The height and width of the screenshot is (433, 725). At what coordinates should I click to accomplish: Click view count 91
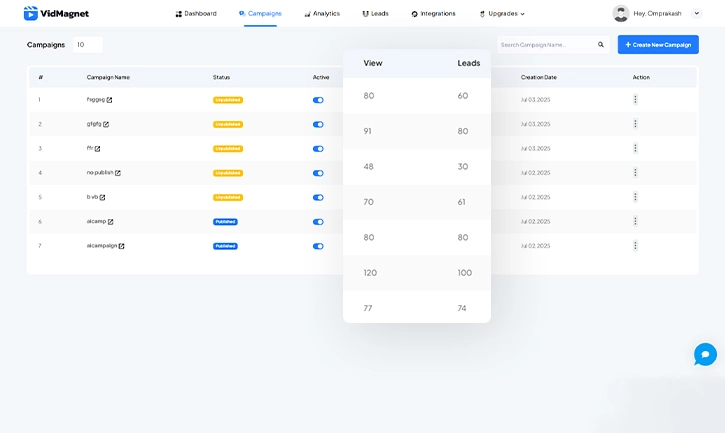(x=367, y=131)
